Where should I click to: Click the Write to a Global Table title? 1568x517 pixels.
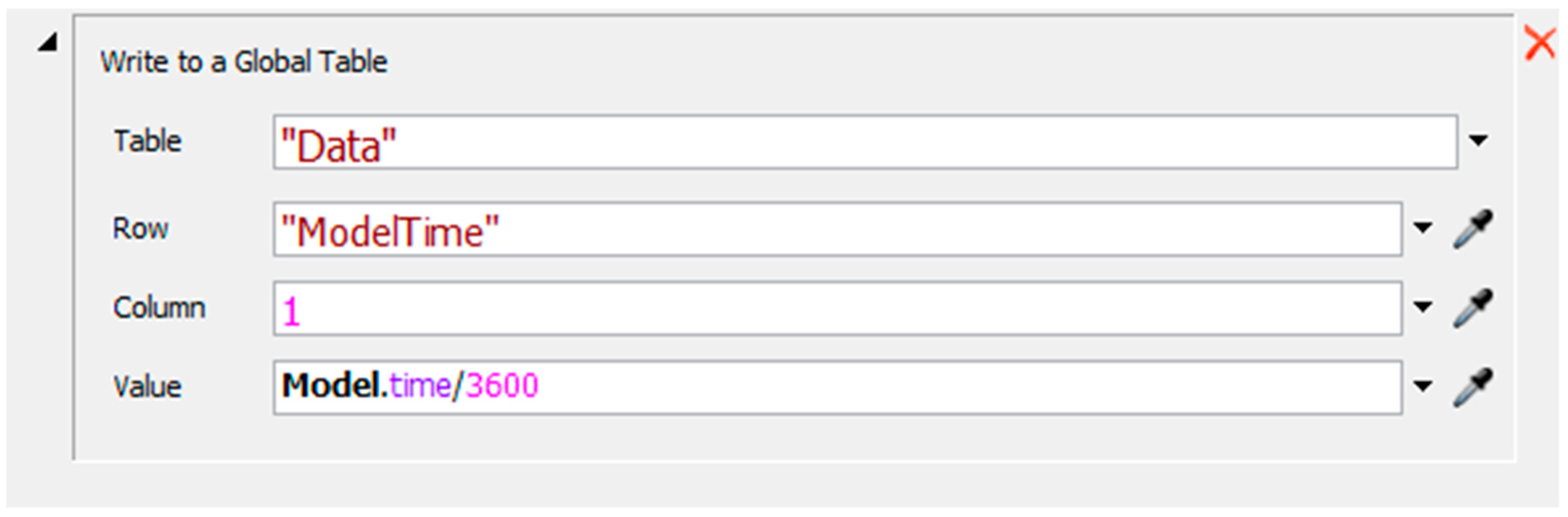[x=244, y=62]
